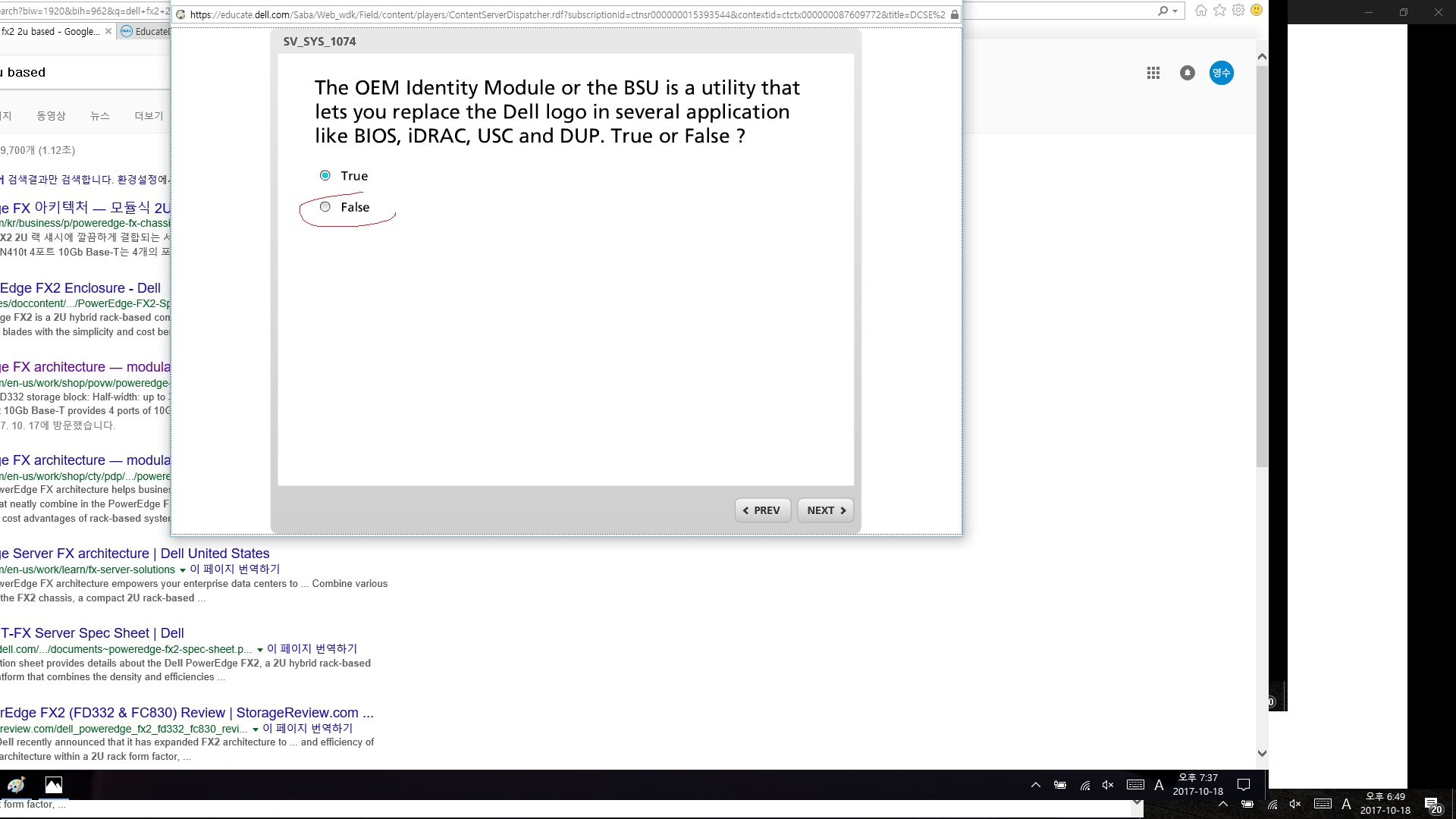Open the browser settings gear icon
The image size is (1456, 819).
1238,11
